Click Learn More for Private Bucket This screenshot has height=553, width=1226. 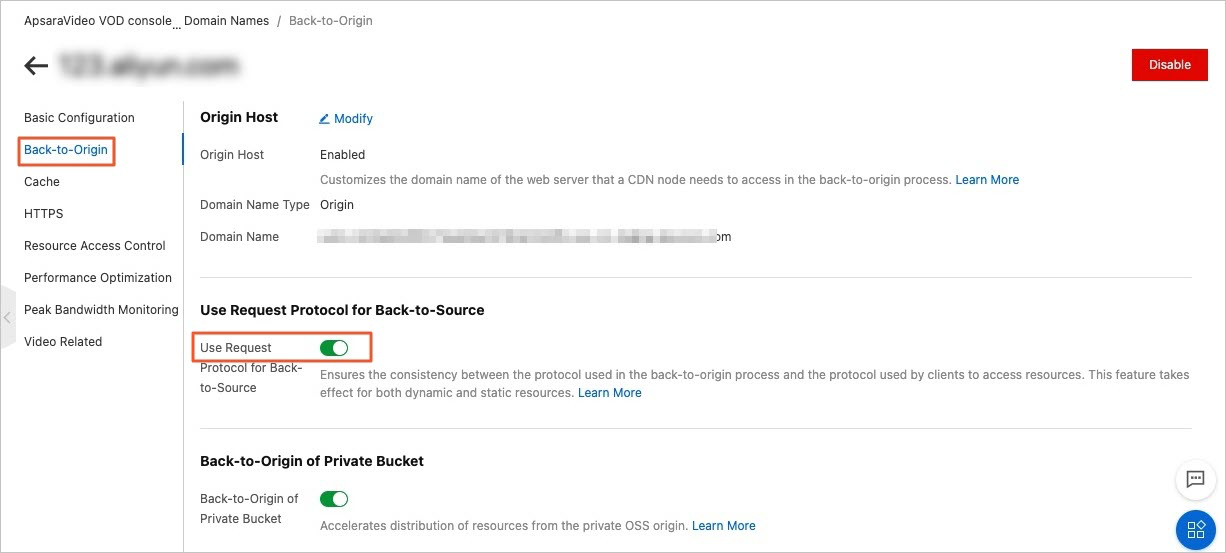pyautogui.click(x=724, y=526)
